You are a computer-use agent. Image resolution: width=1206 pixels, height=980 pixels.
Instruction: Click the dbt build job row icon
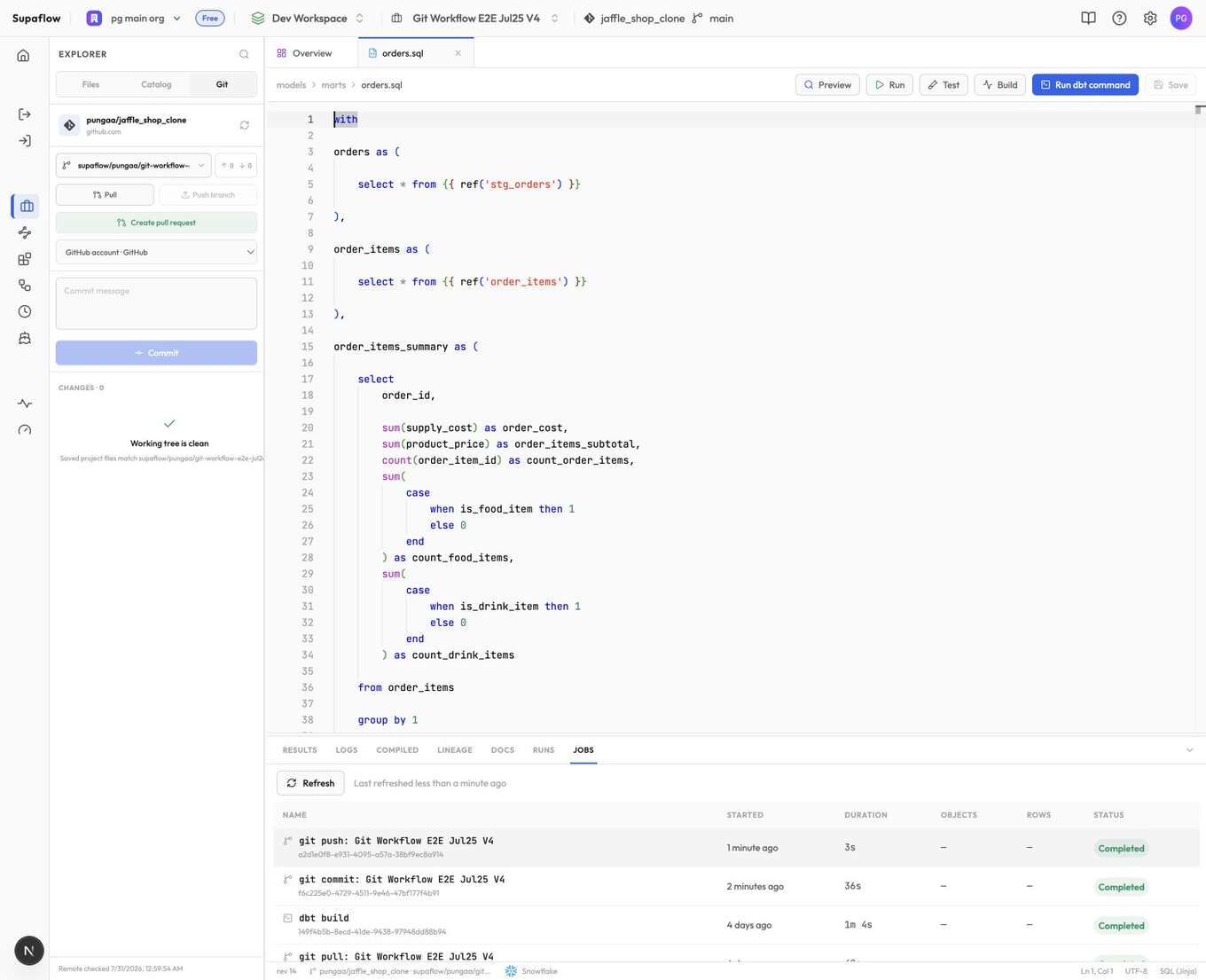tap(287, 918)
